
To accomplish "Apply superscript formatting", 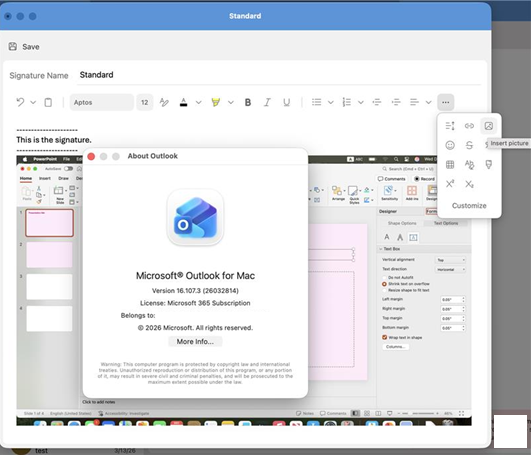I will [450, 184].
